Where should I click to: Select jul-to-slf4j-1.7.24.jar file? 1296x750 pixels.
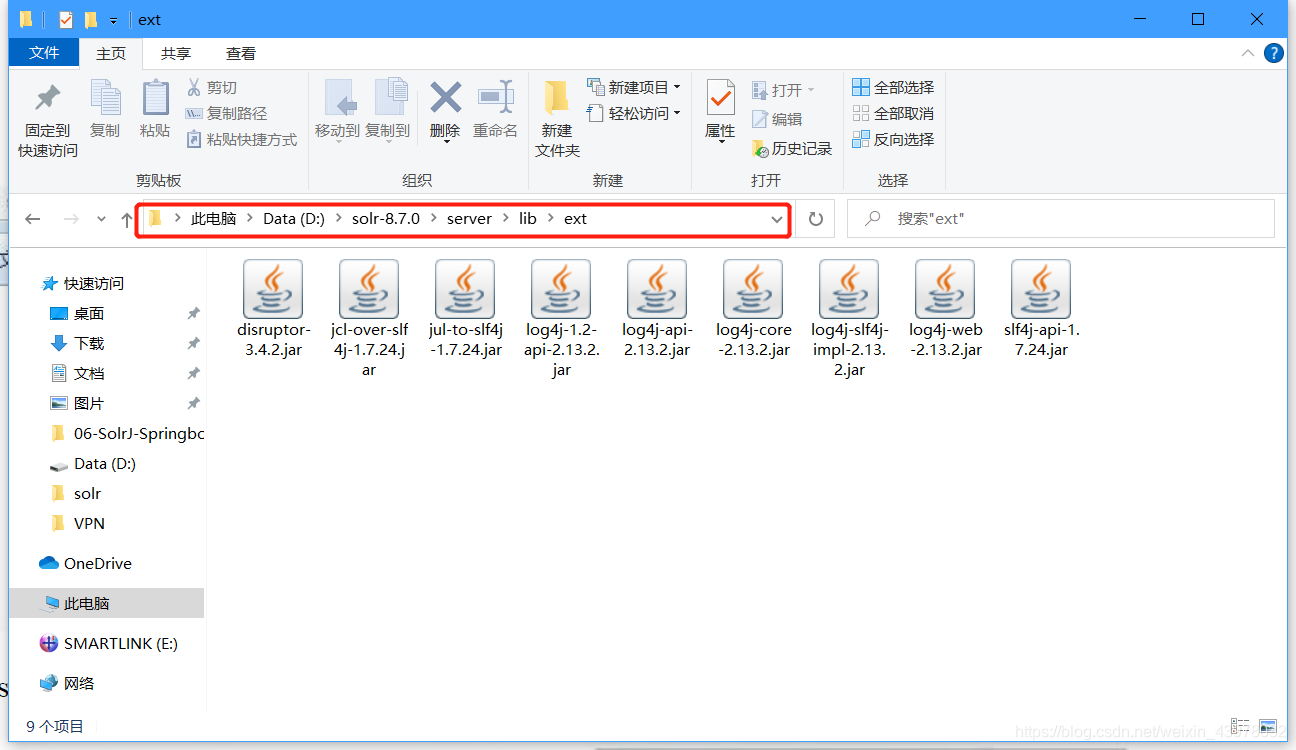[465, 309]
